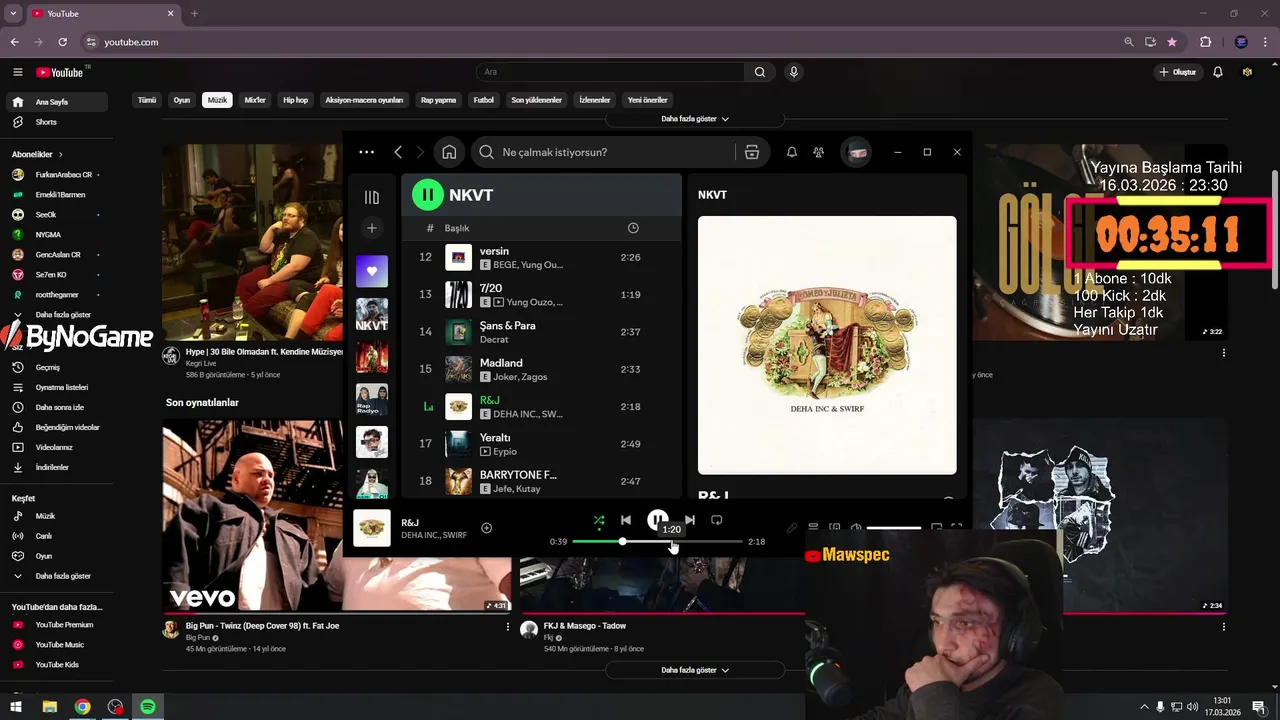Image resolution: width=1280 pixels, height=720 pixels.
Task: Toggle repeat in Spotify player
Action: [717, 520]
